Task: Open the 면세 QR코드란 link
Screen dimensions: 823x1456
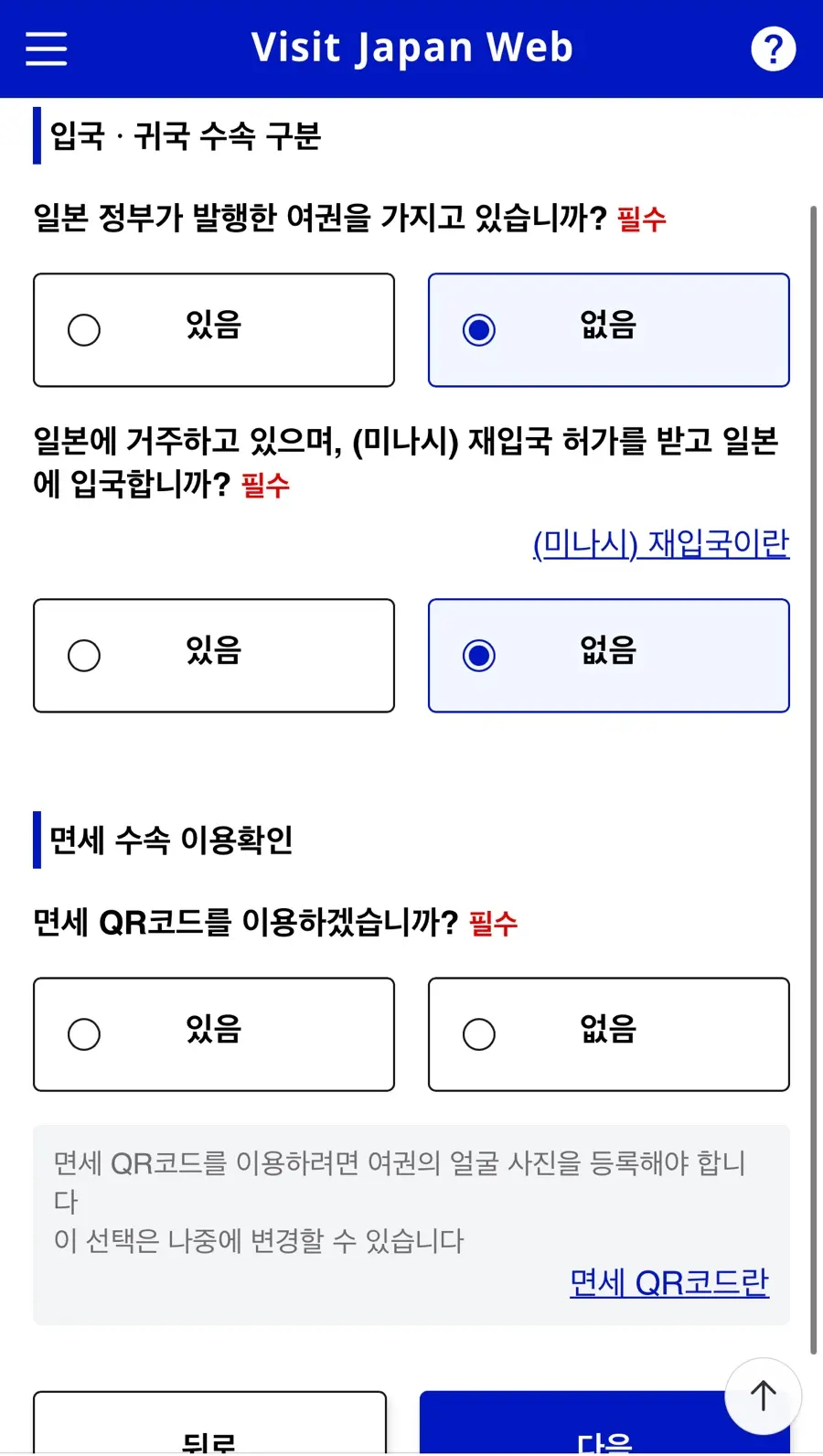Action: coord(669,1282)
